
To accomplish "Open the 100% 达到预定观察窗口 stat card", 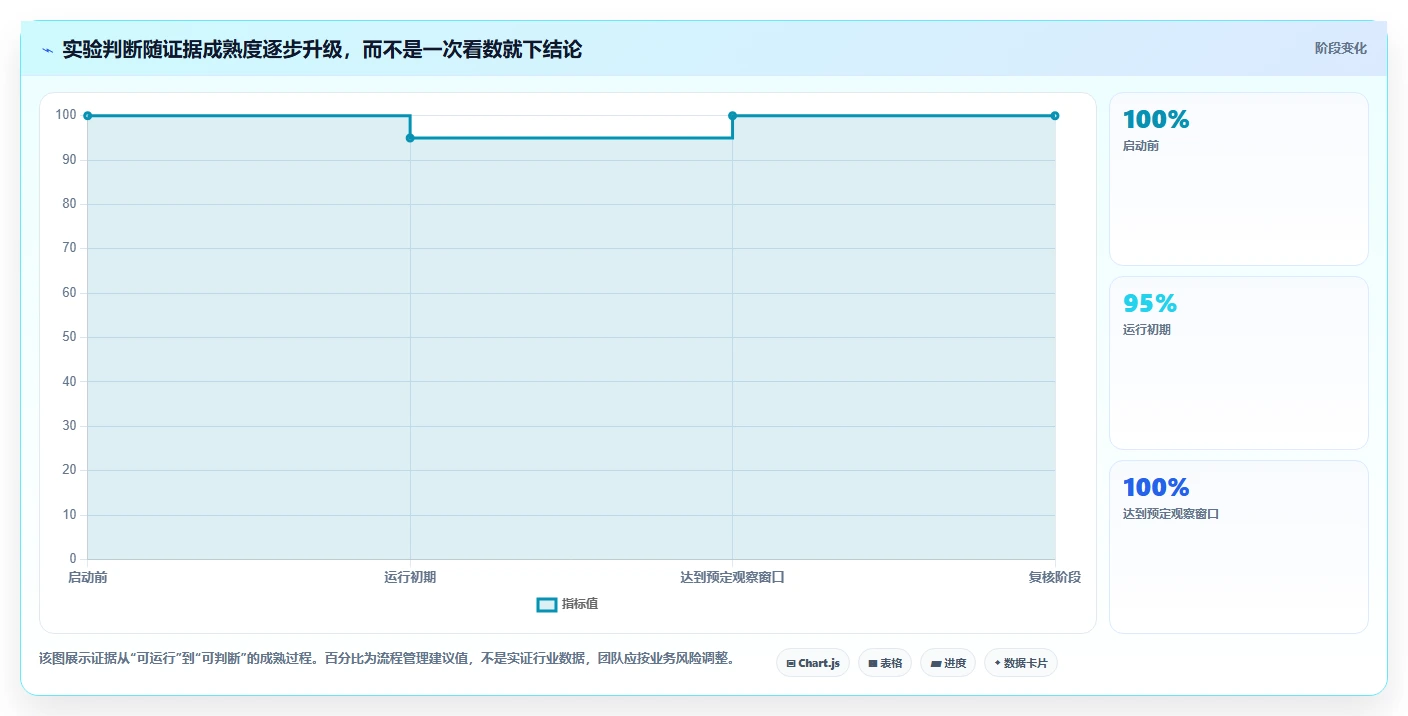I will [x=1238, y=547].
